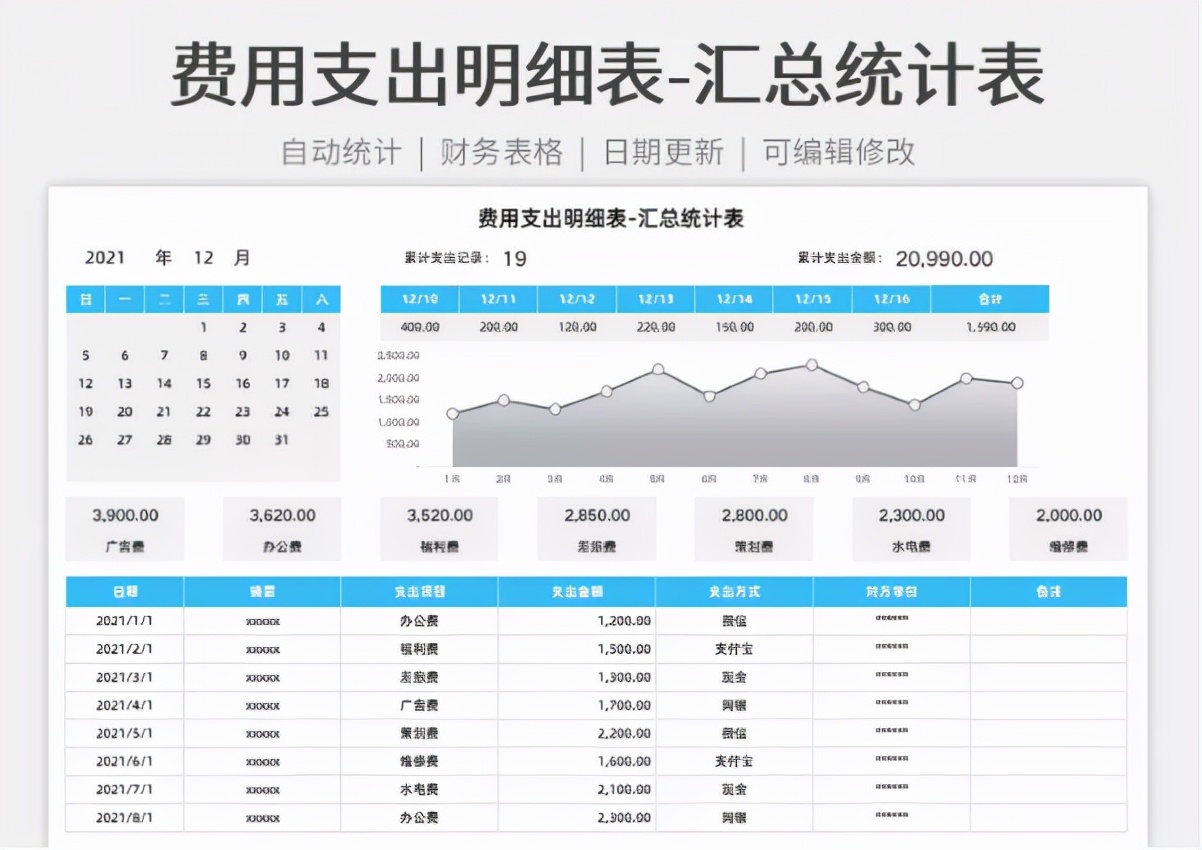
Task: Click the empty remarks cell in the 2021/5/1 row
Action: click(x=1048, y=733)
